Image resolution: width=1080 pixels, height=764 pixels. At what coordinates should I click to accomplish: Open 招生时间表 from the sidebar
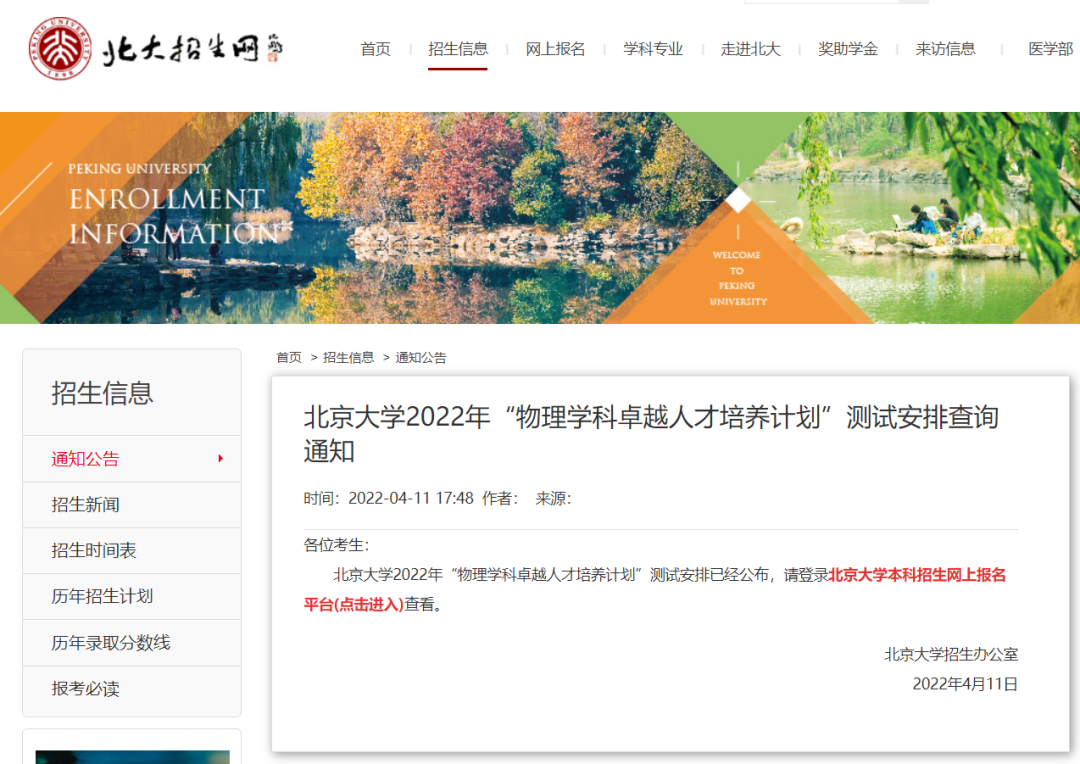94,551
